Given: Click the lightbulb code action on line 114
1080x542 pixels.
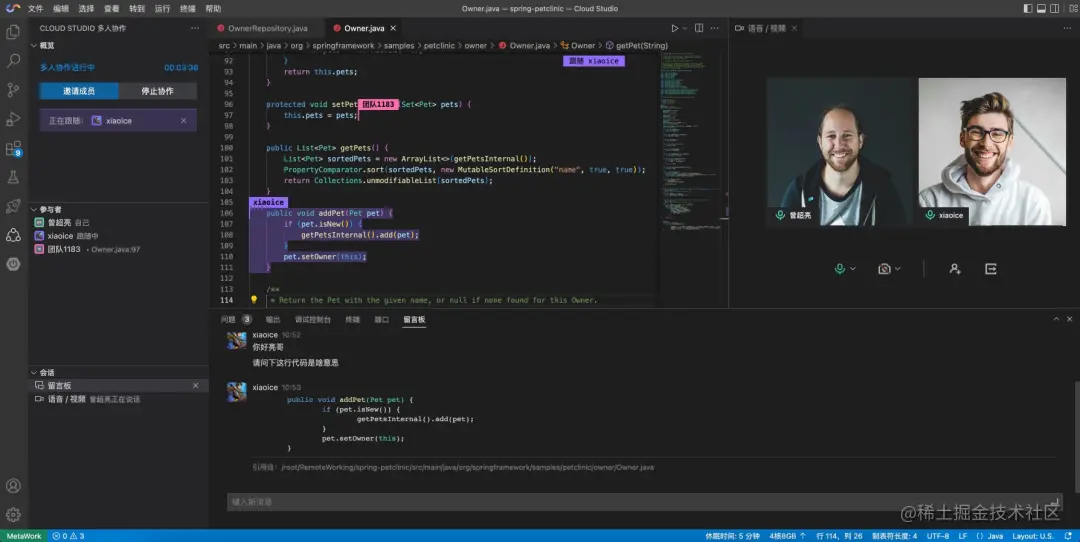Looking at the screenshot, I should coord(253,300).
